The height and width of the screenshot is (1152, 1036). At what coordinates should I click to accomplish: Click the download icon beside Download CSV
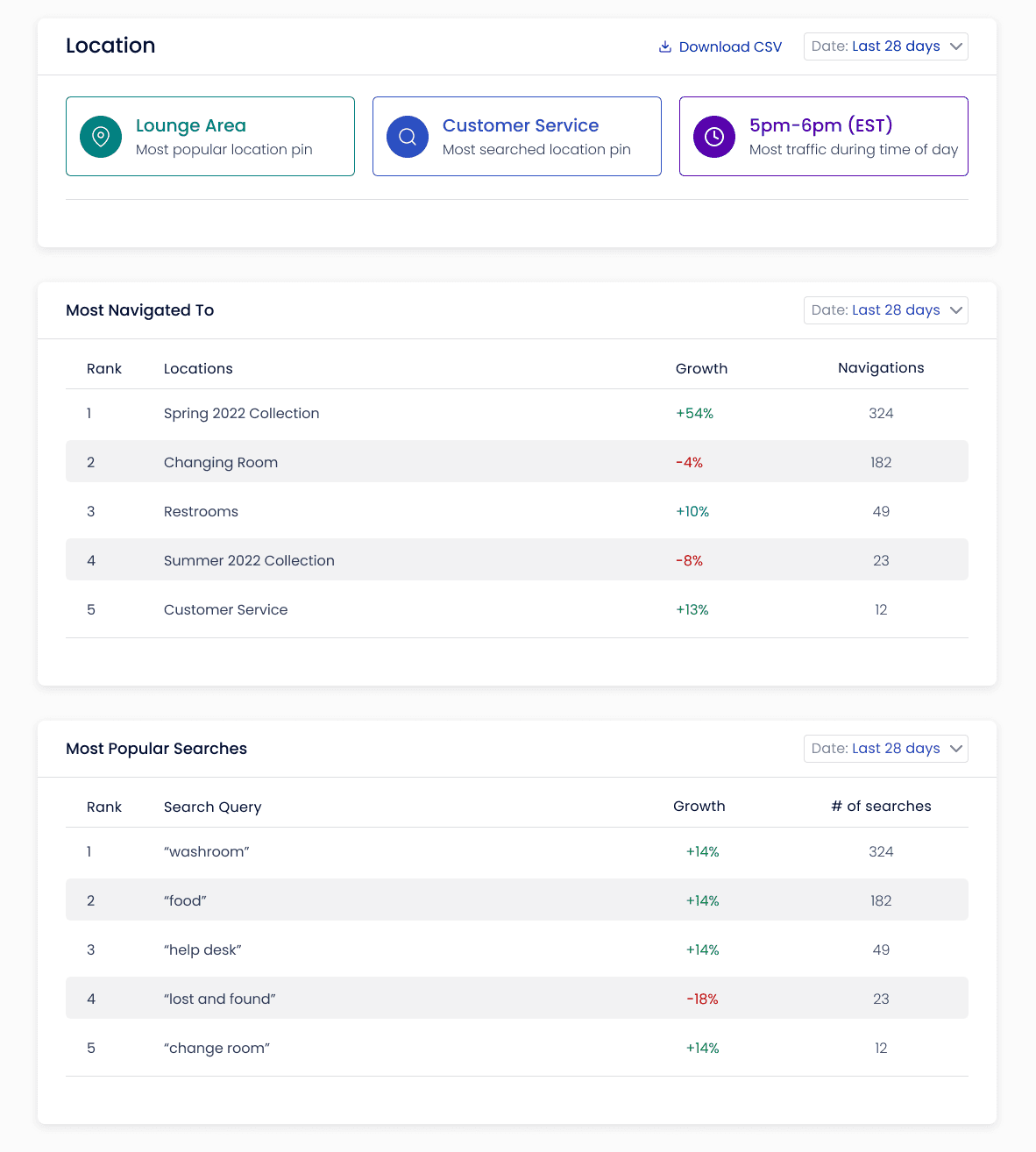point(665,46)
